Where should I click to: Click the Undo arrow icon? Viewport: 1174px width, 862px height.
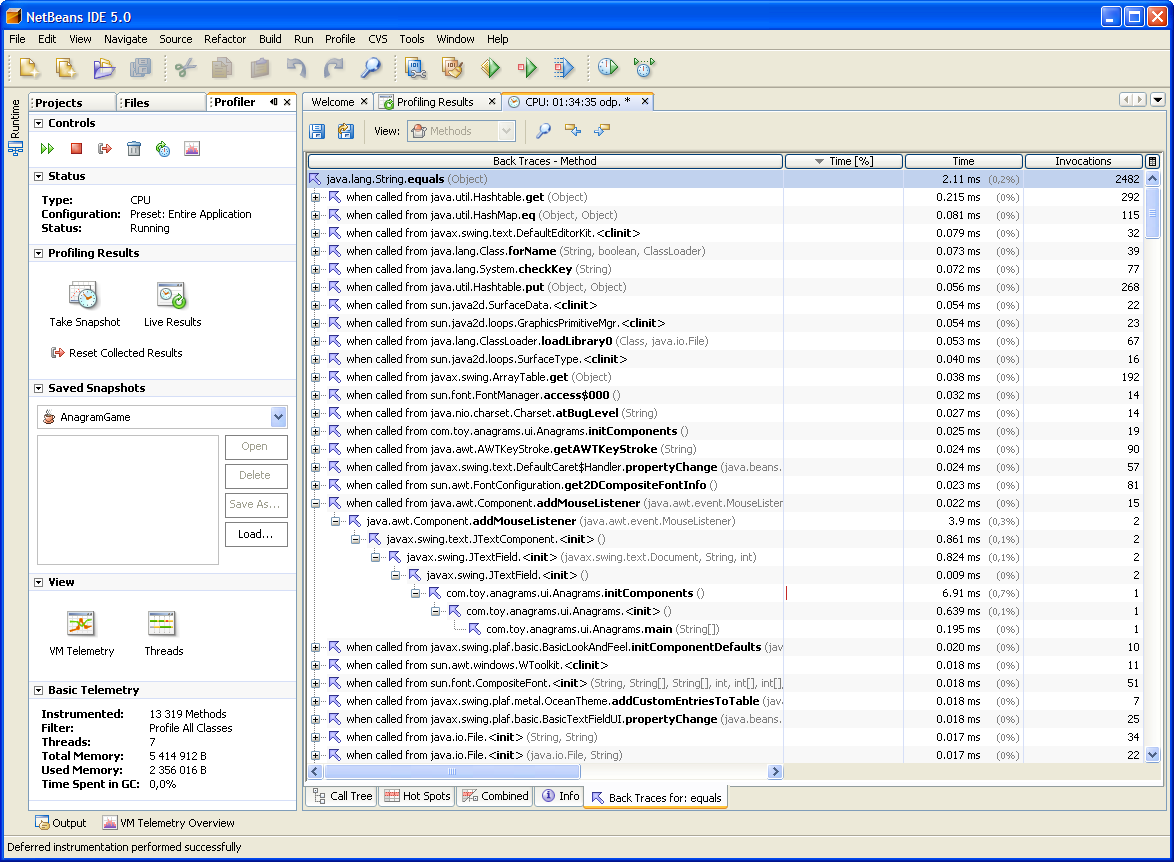[296, 68]
